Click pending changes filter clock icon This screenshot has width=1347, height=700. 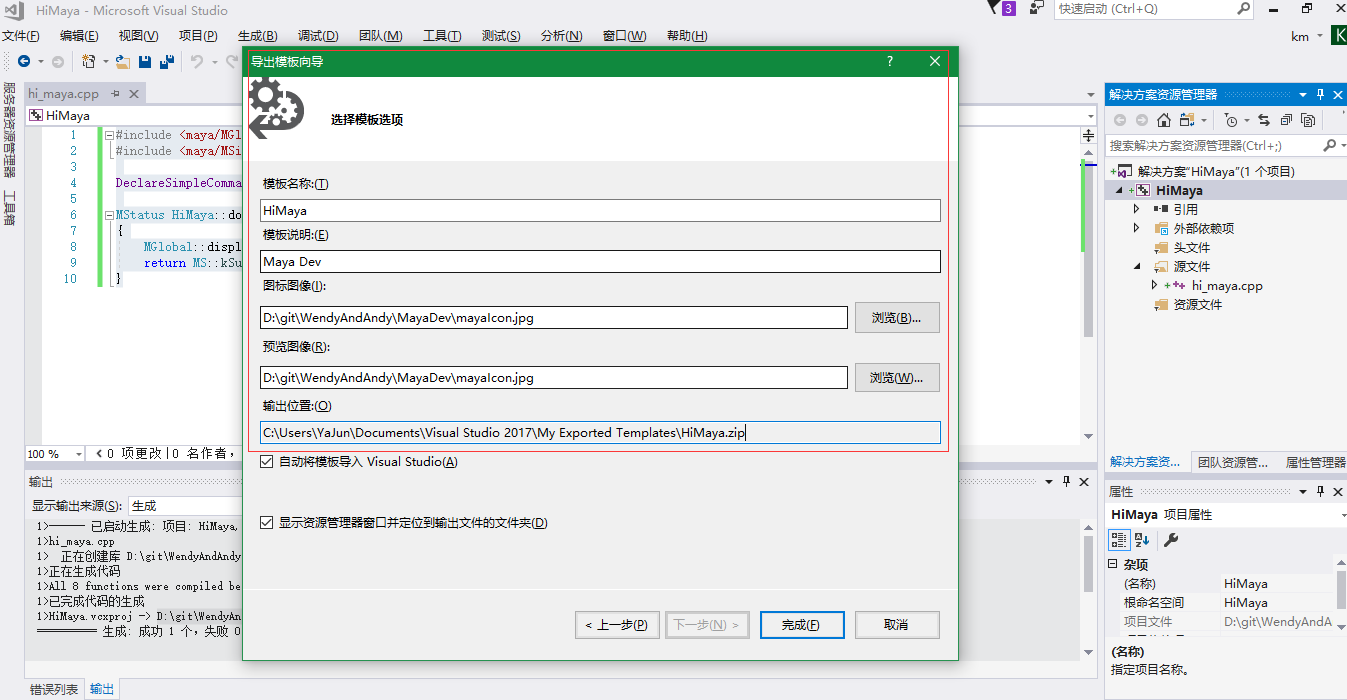click(x=1231, y=120)
